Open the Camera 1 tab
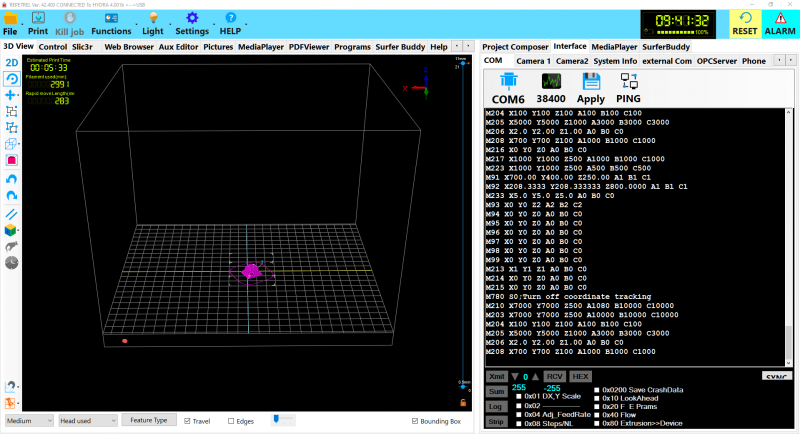 point(533,61)
